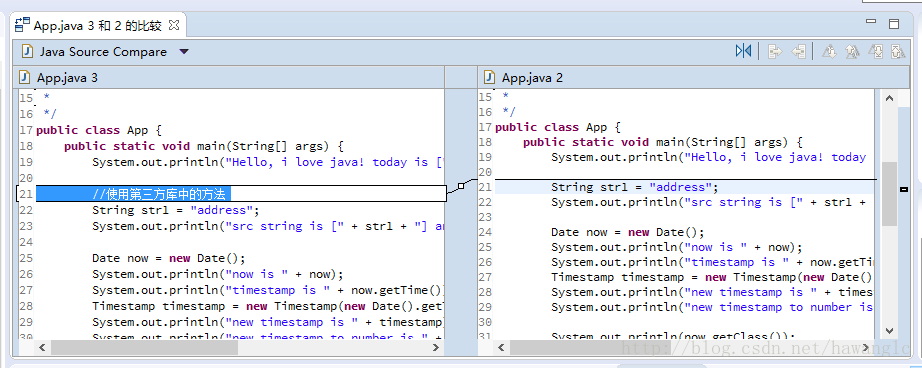The height and width of the screenshot is (368, 922).
Task: Click the 'new timestamp to number is' line, right pane
Action: coord(712,307)
